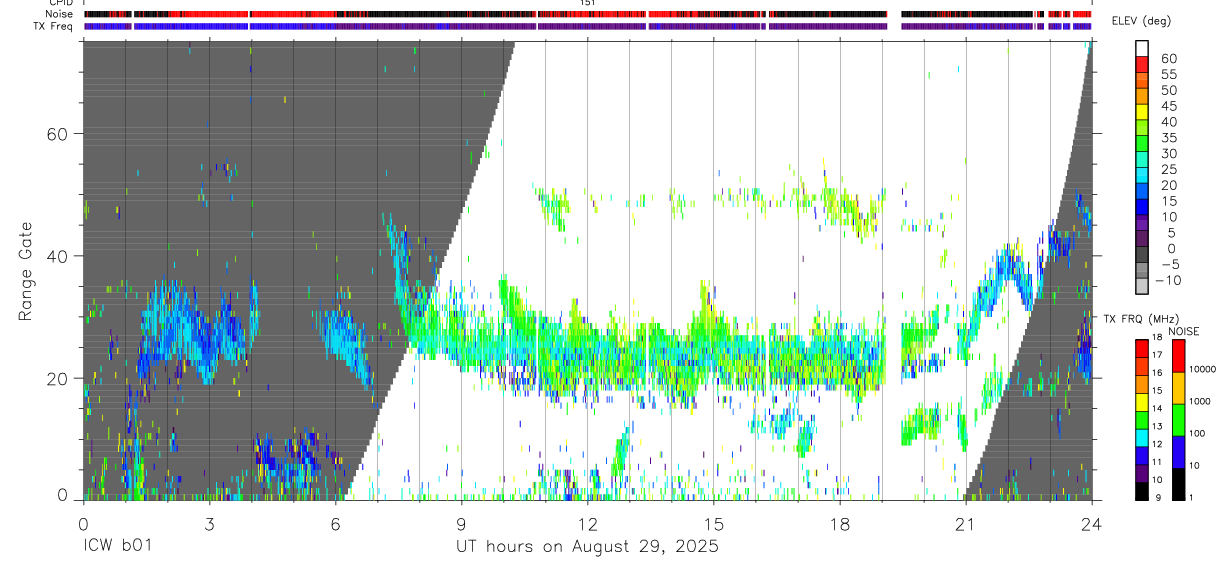Click the light gray bottom segment of ELEV color bar

1143,287
